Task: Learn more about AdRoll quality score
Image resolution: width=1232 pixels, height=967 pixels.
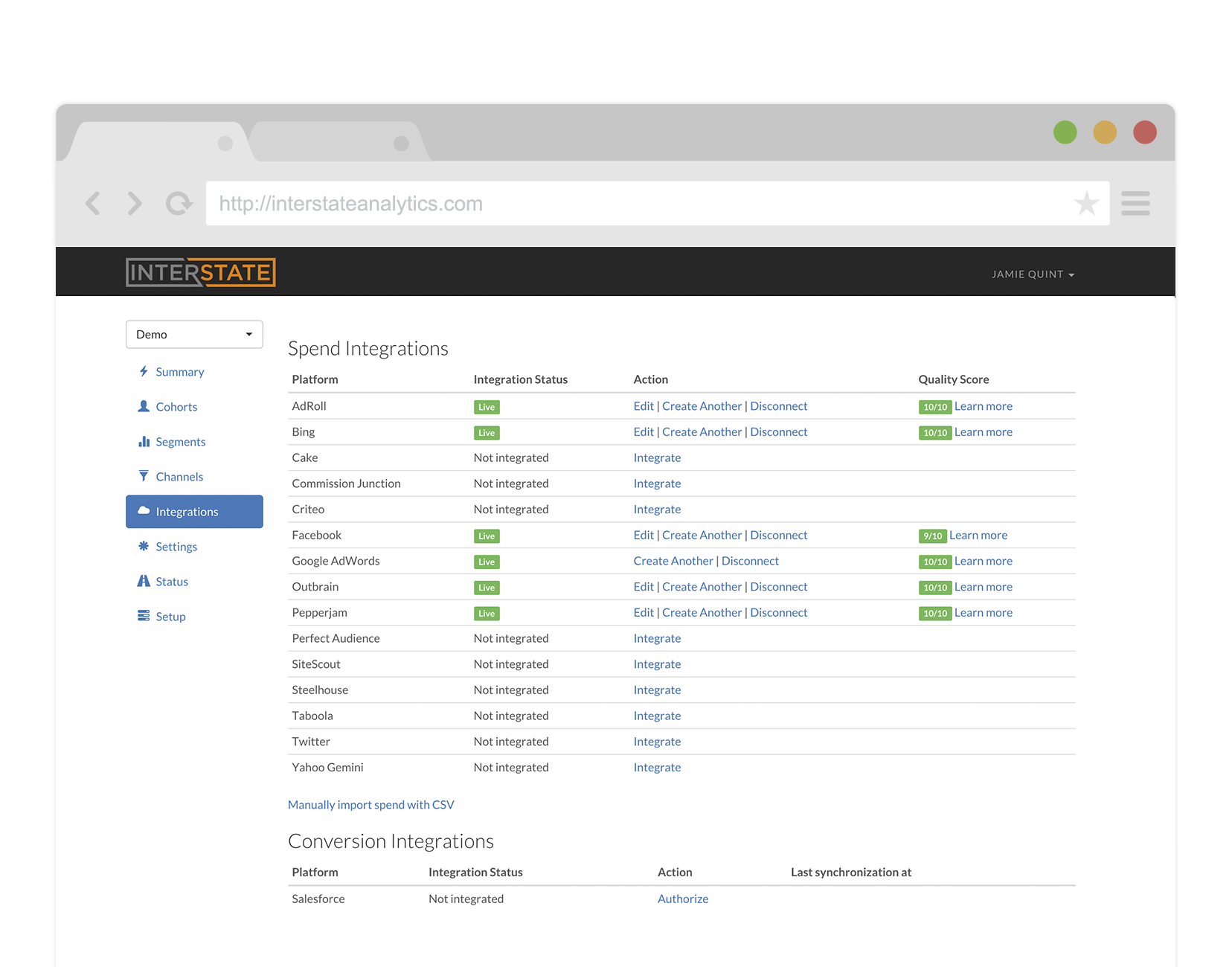Action: pos(984,406)
